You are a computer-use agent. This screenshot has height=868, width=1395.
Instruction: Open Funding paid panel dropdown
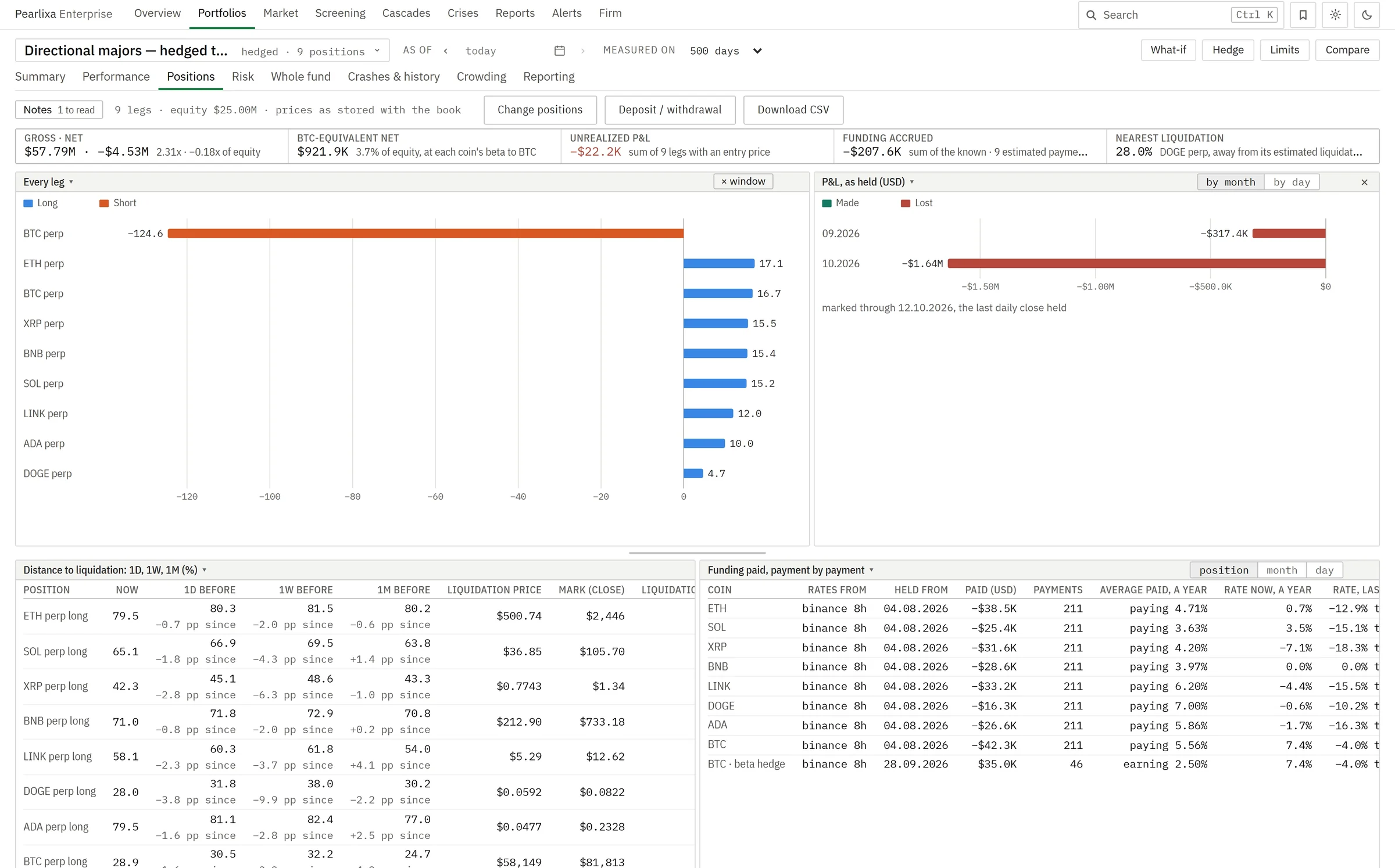(x=791, y=570)
